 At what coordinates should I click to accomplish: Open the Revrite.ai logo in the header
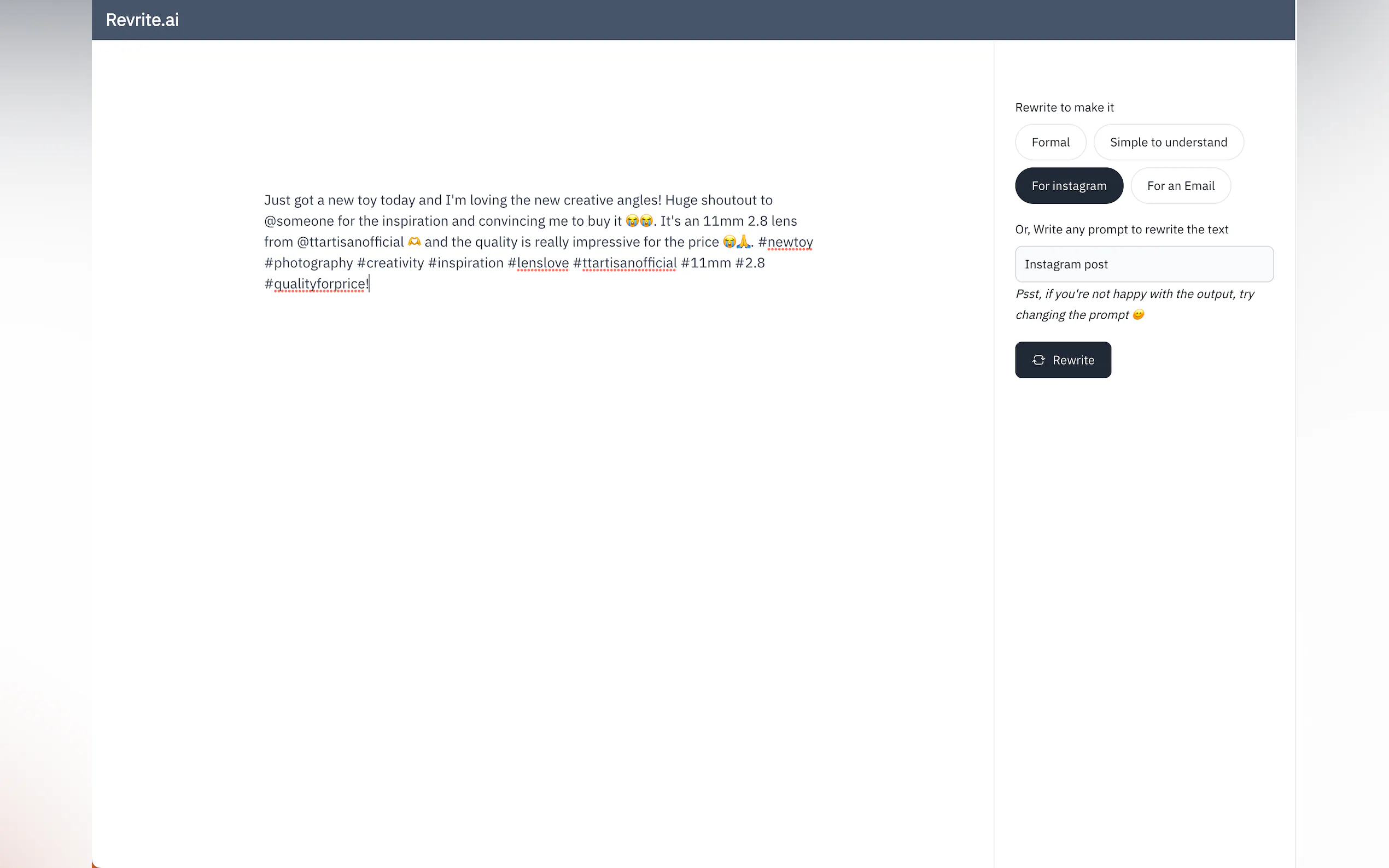[x=142, y=20]
